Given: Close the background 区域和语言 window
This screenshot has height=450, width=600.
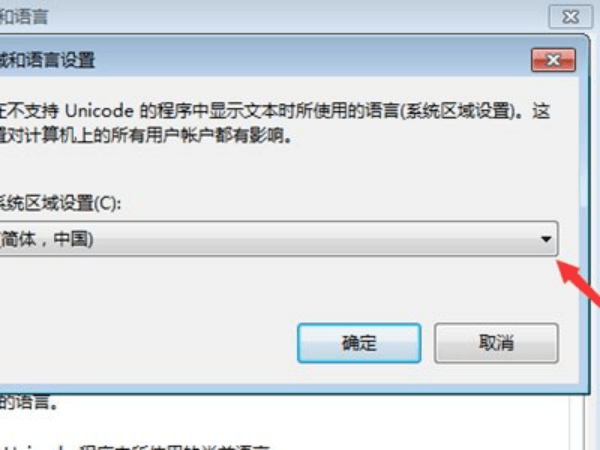Looking at the screenshot, I should click(x=571, y=17).
